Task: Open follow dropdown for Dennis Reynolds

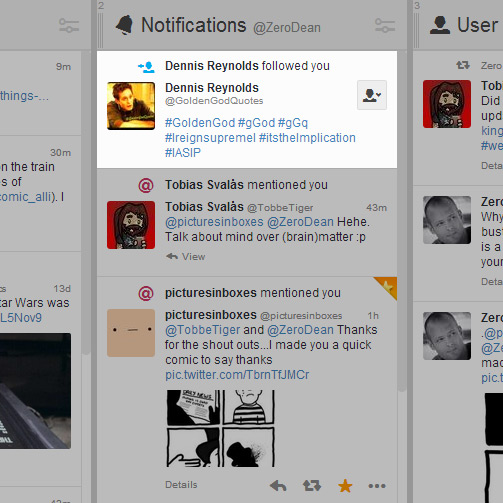Action: 372,95
